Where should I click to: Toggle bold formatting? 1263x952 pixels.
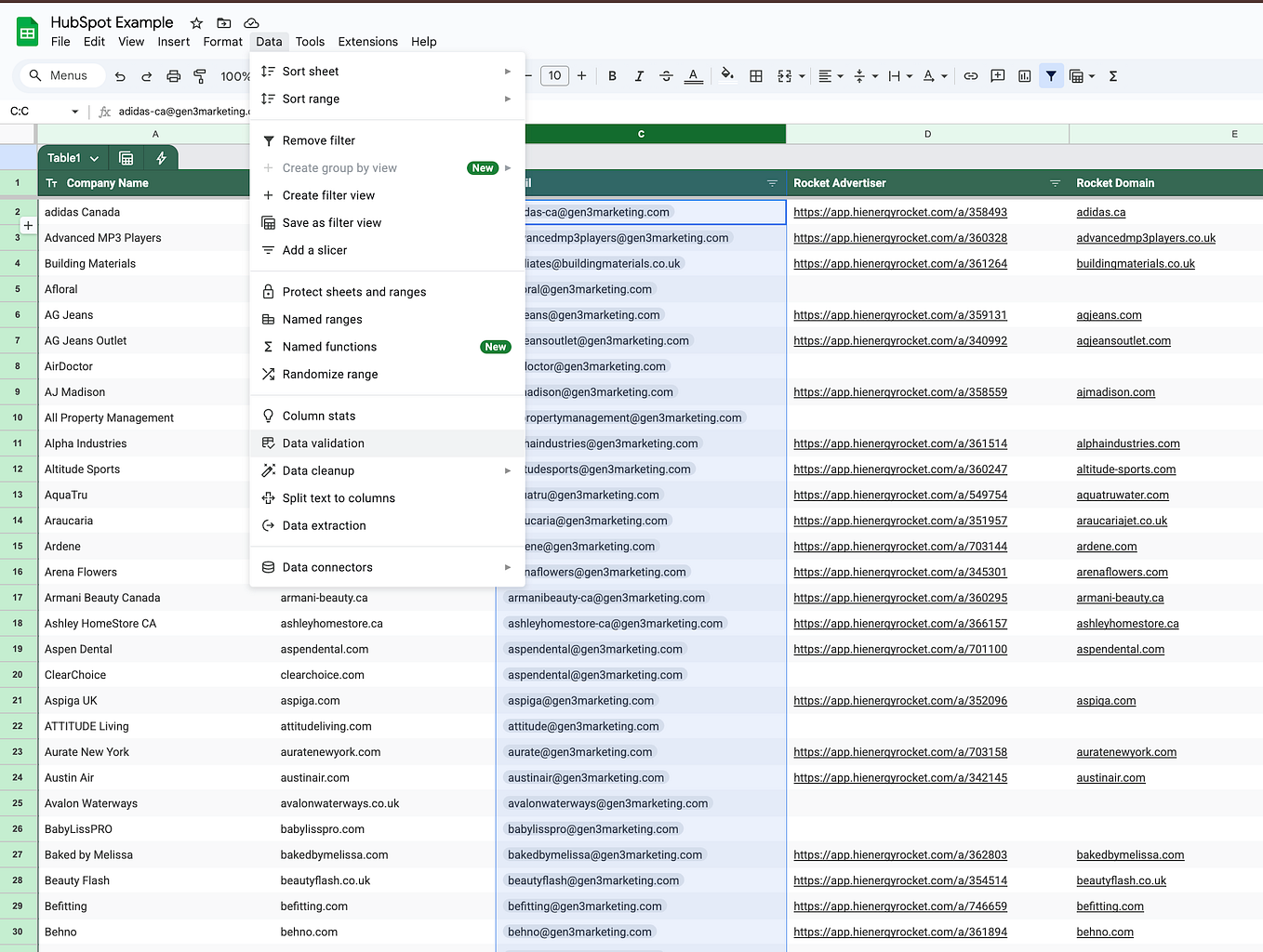click(x=612, y=75)
